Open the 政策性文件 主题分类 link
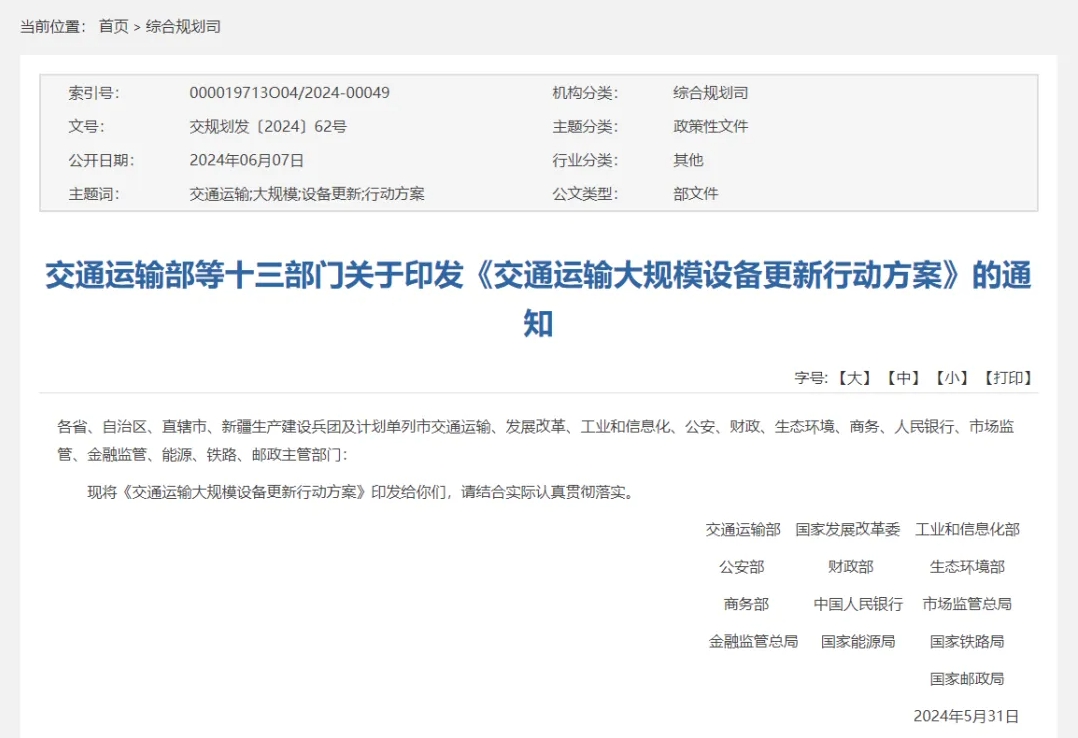The image size is (1078, 738). pyautogui.click(x=709, y=126)
